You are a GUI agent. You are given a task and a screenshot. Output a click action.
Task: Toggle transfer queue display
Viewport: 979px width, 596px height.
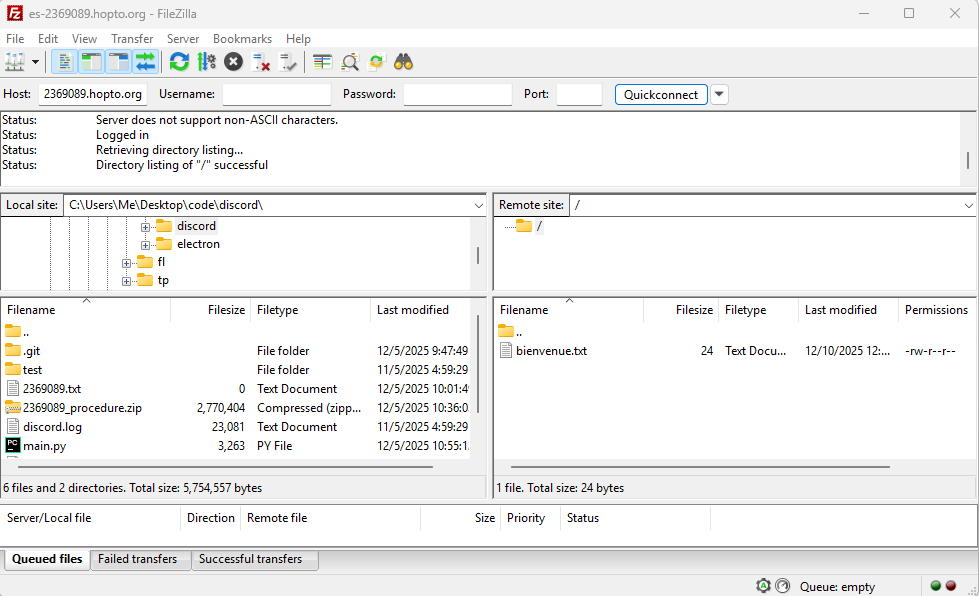tap(146, 62)
